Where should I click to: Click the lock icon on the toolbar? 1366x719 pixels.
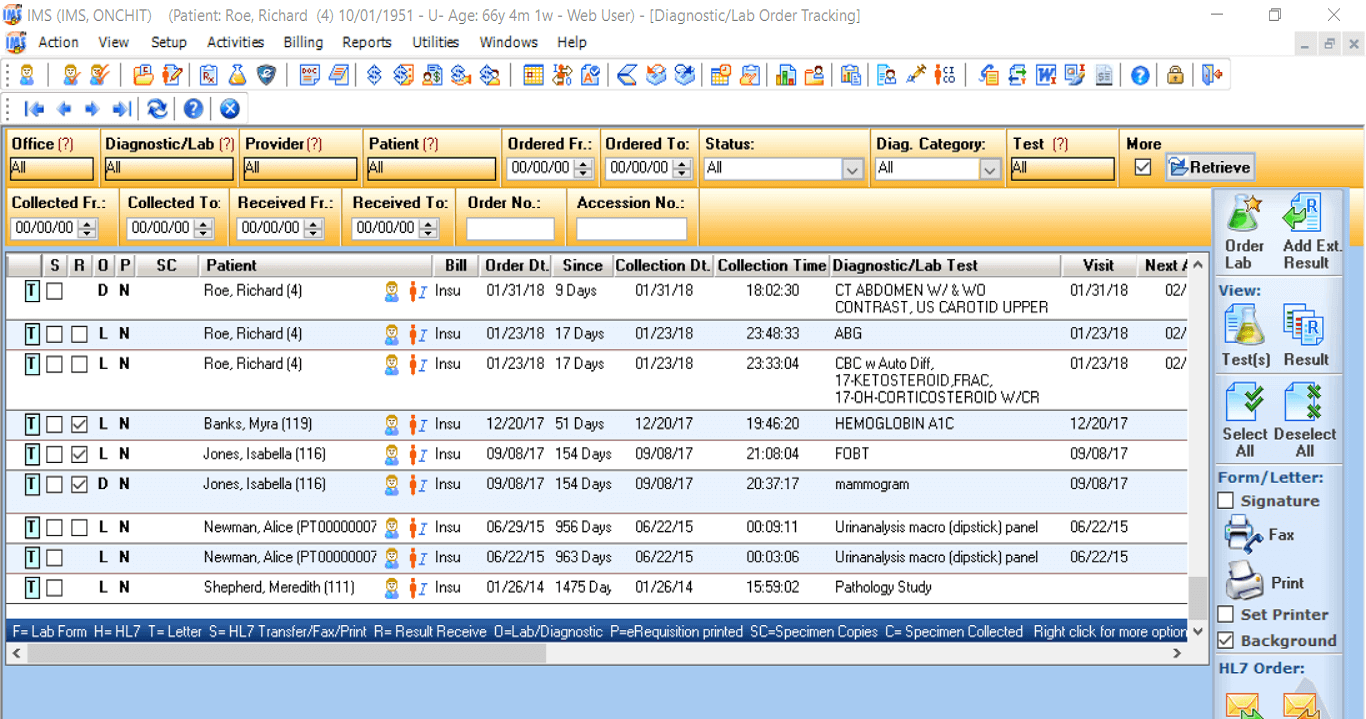click(1176, 74)
